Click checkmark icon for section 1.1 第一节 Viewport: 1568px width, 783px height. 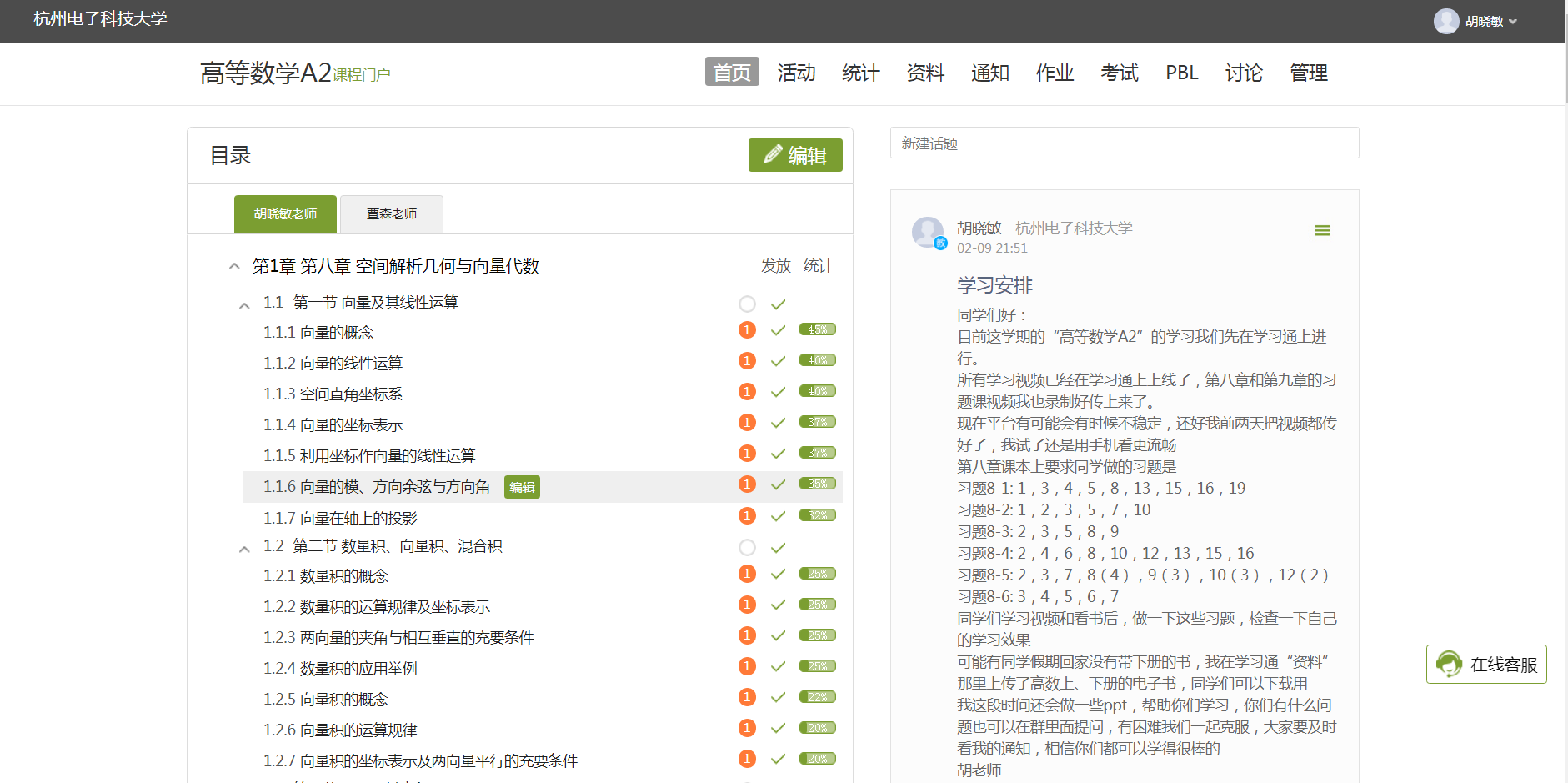(x=778, y=304)
